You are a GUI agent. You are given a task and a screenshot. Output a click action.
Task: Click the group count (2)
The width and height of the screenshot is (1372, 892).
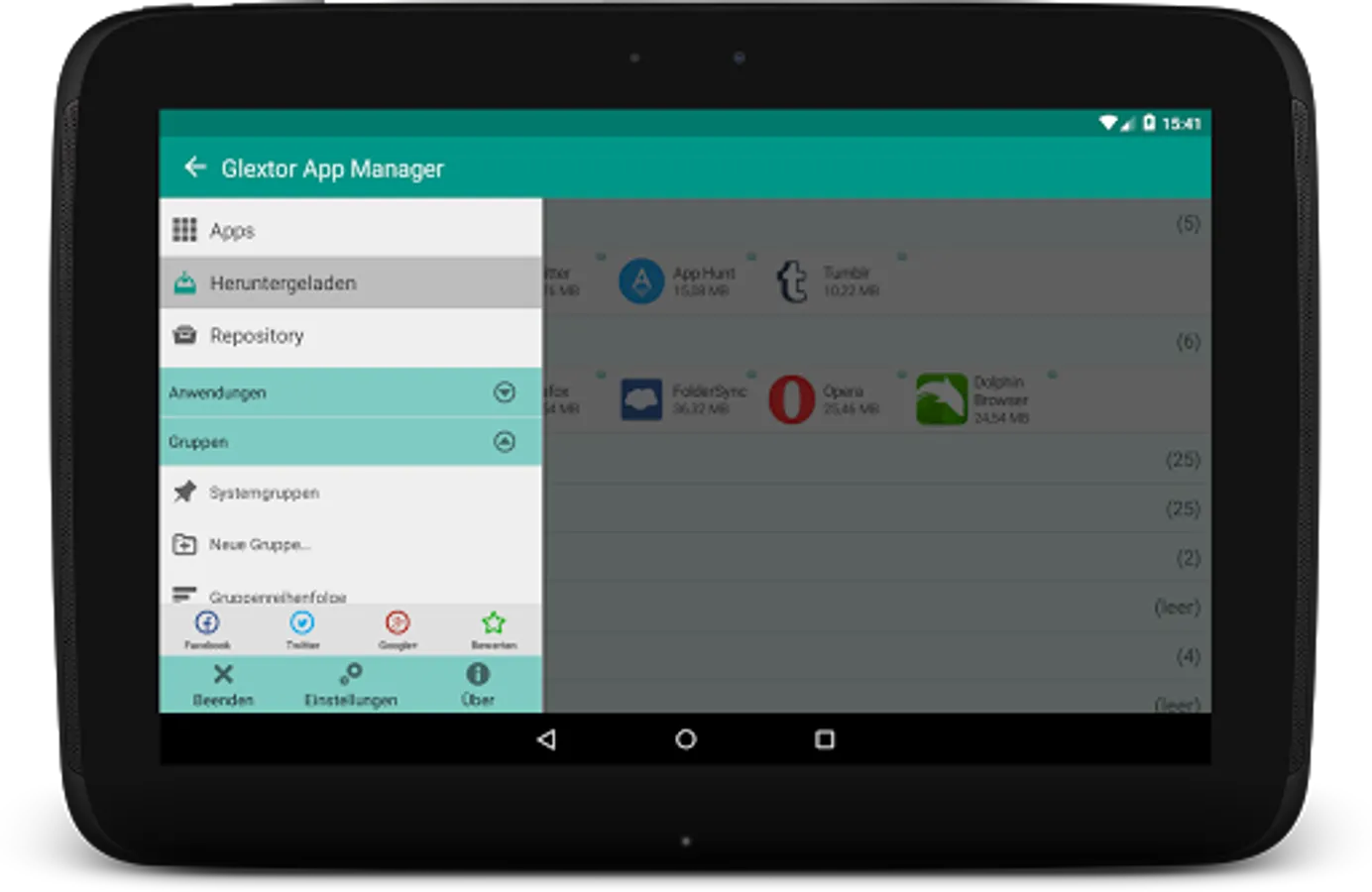pos(1188,558)
